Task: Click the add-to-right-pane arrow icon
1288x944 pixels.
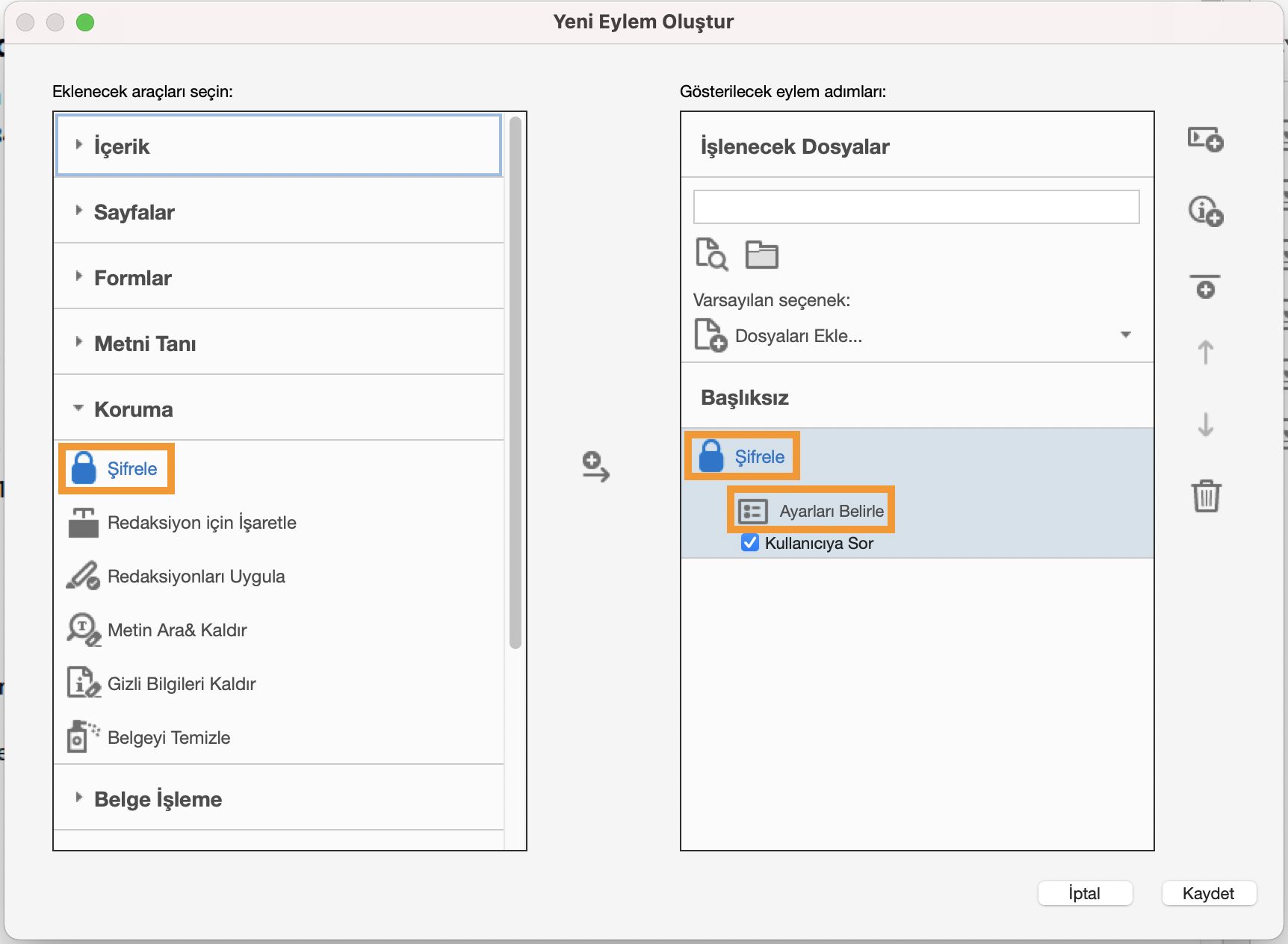Action: (x=595, y=467)
